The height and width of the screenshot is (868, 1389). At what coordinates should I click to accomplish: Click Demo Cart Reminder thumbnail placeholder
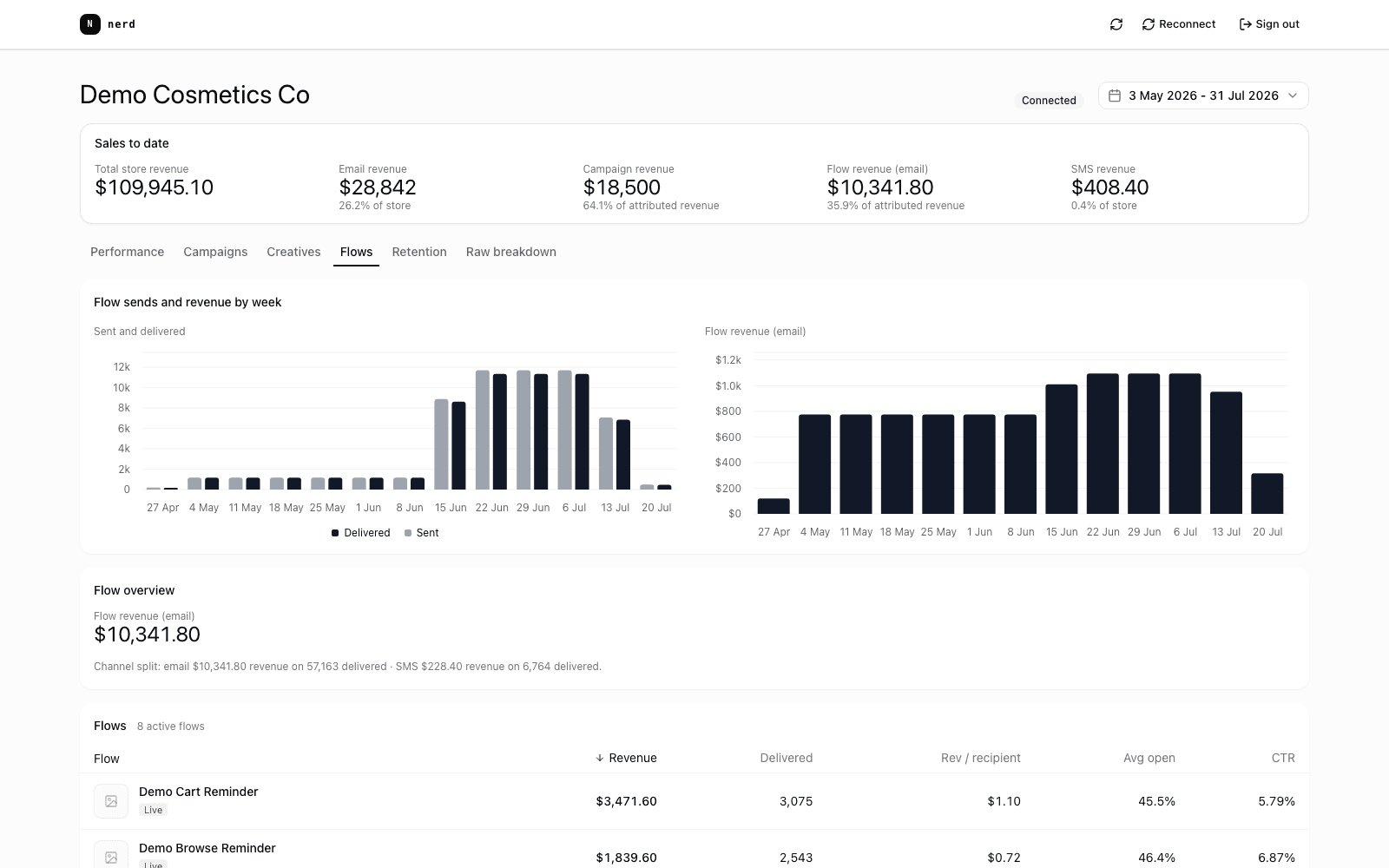click(x=111, y=801)
